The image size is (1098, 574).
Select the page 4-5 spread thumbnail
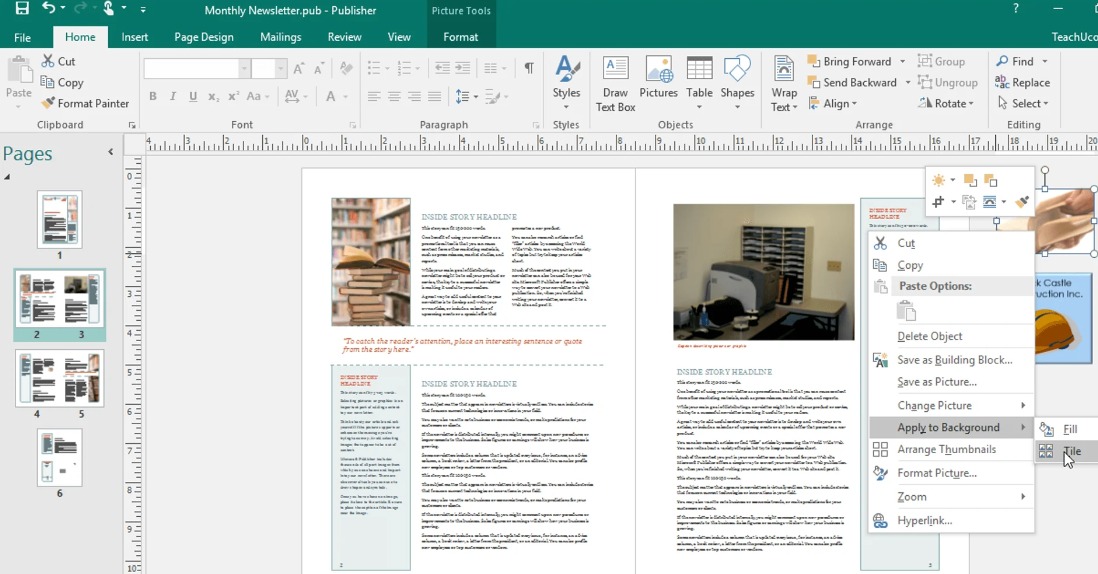[59, 378]
